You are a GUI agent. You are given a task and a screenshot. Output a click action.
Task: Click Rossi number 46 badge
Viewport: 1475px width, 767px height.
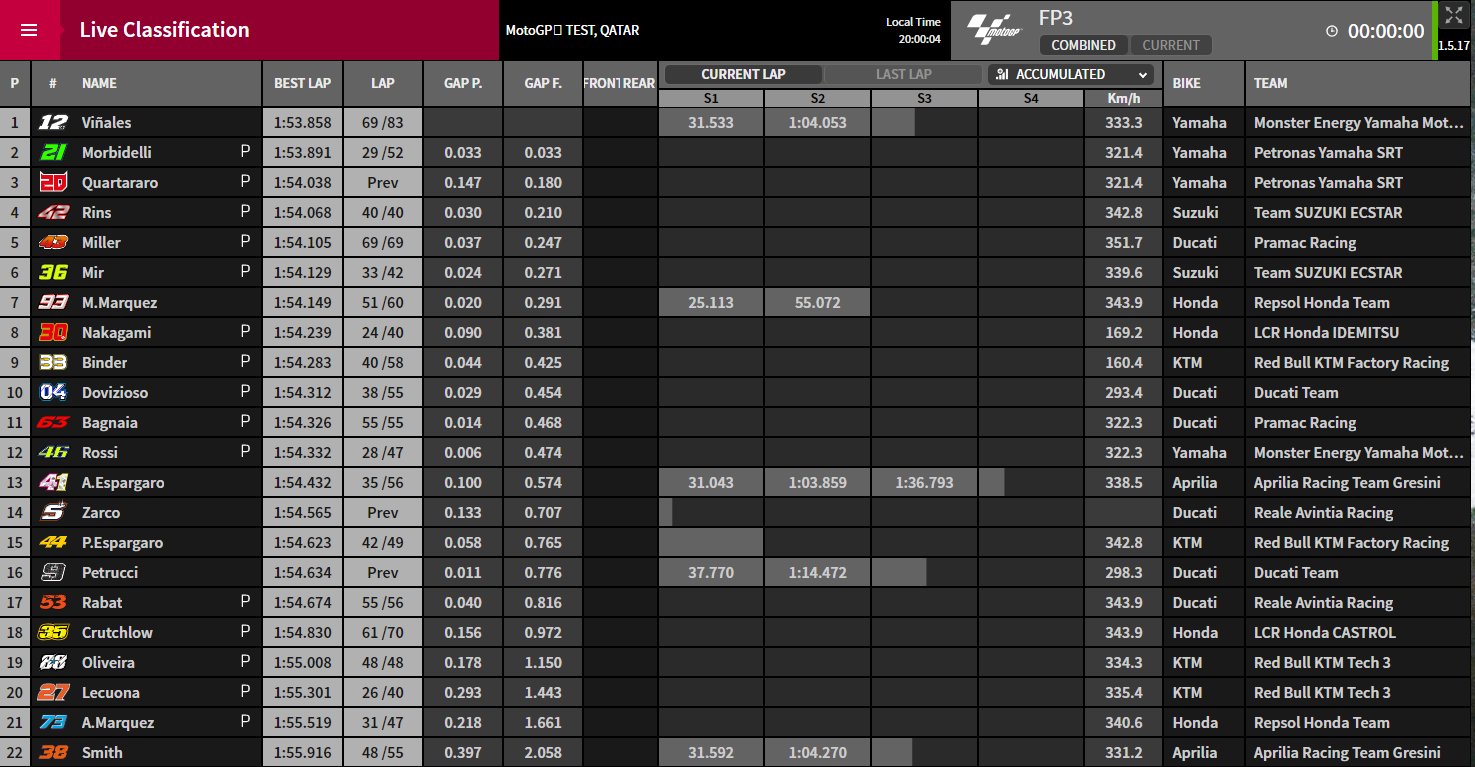click(52, 452)
